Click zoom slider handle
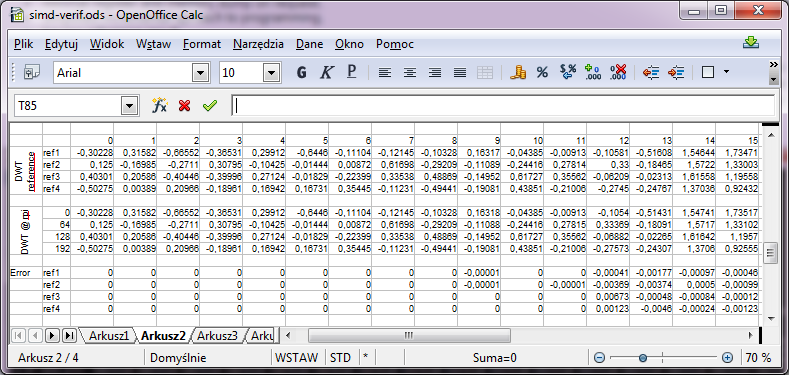789x375 pixels. pyautogui.click(x=643, y=358)
